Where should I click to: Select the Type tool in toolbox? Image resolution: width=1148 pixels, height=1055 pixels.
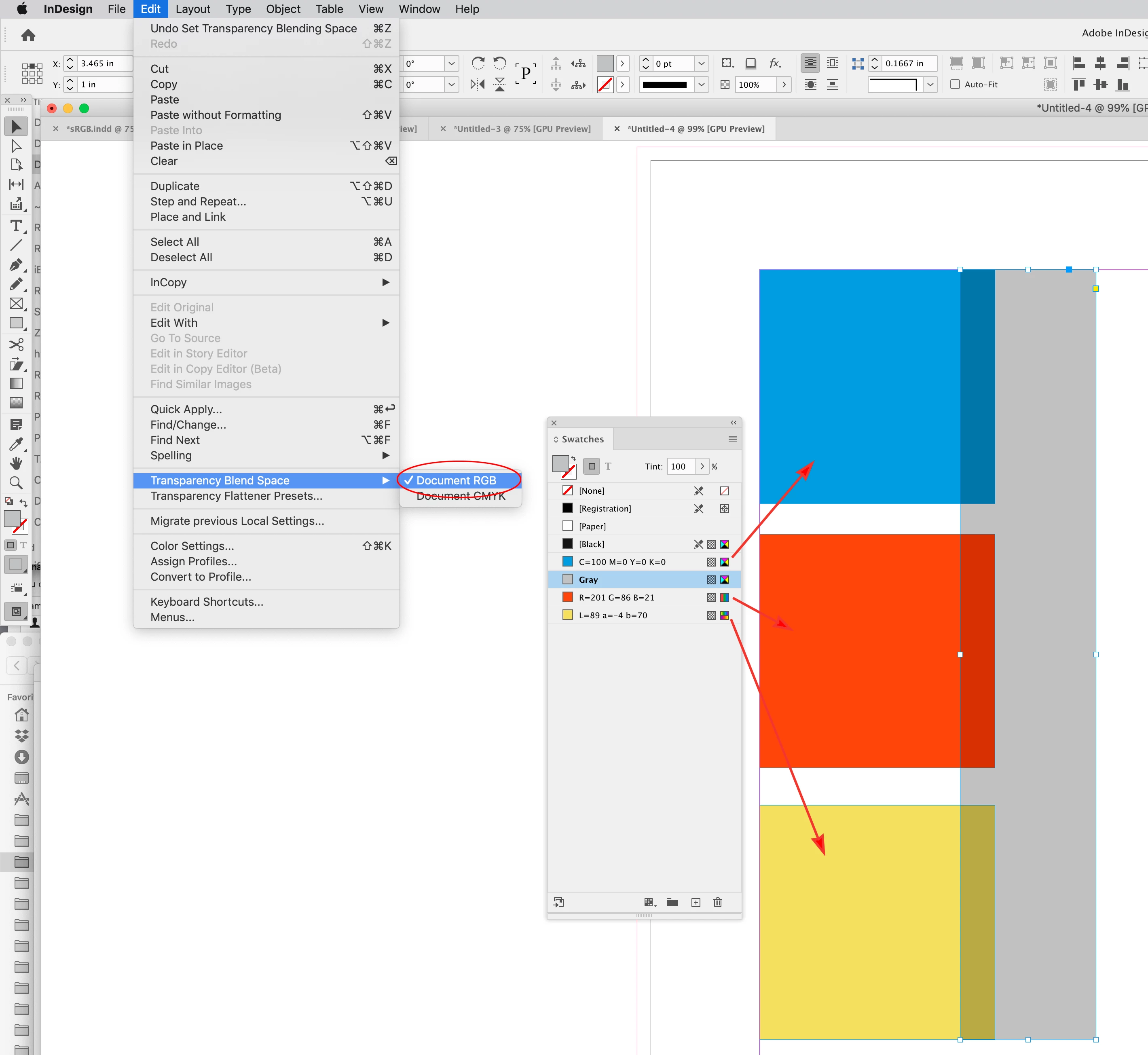pos(16,226)
